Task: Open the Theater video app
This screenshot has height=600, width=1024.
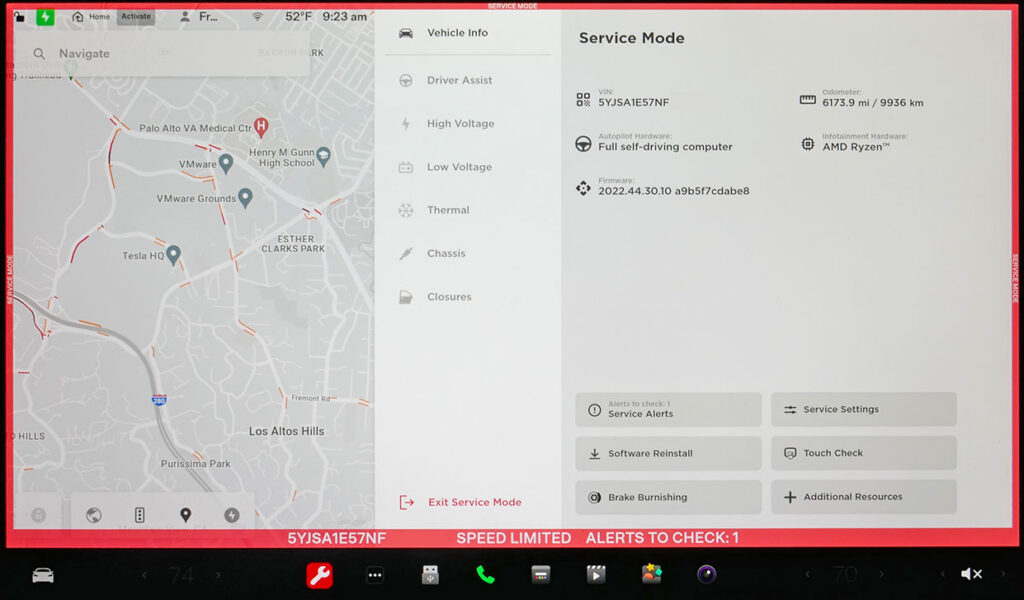Action: [x=596, y=575]
